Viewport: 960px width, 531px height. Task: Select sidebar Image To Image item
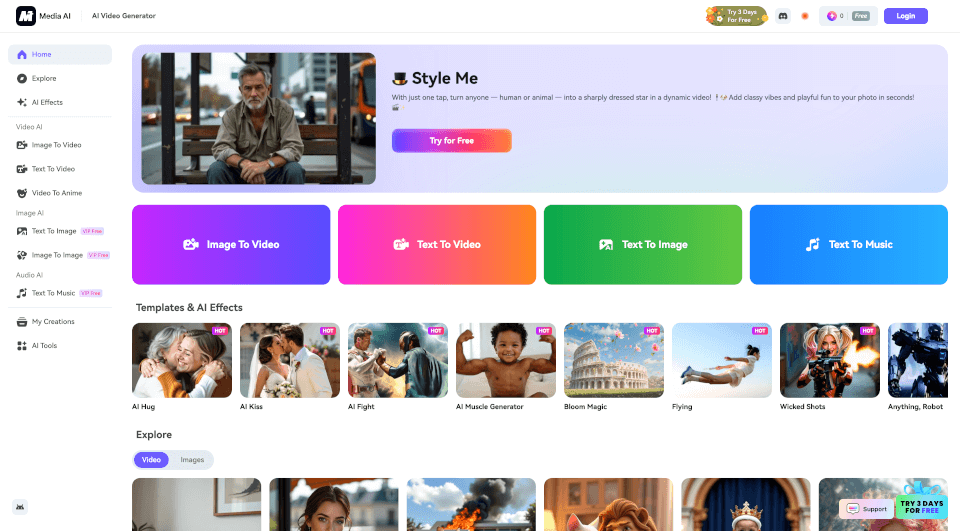coord(56,255)
